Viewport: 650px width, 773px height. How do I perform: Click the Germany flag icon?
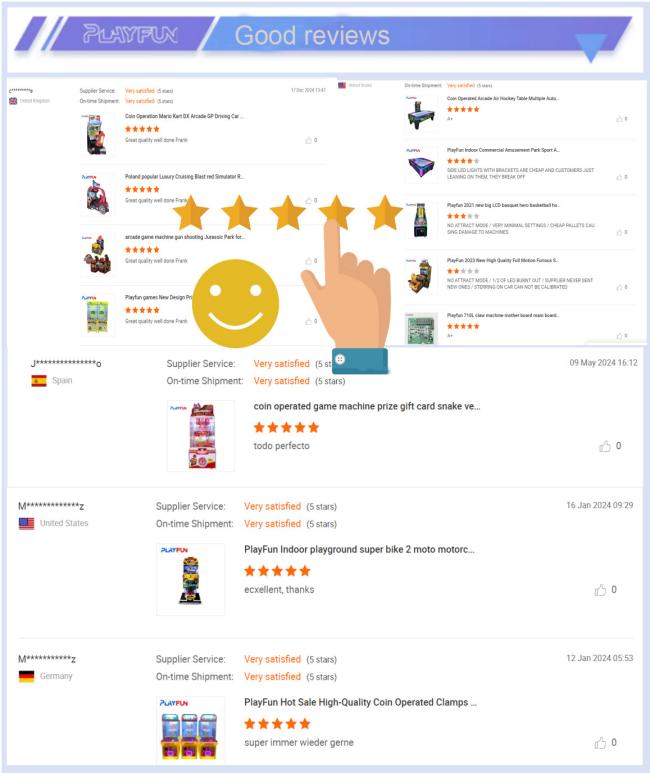pyautogui.click(x=27, y=676)
